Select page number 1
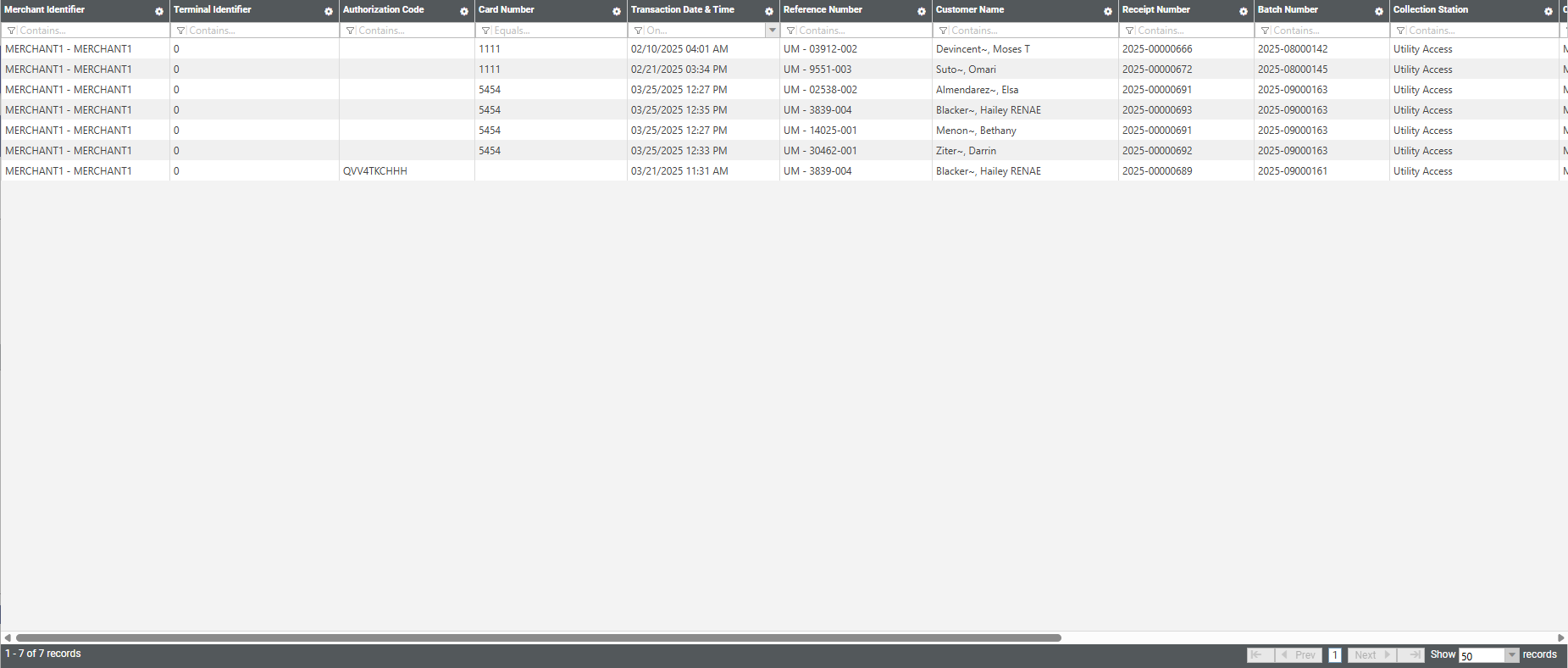The image size is (1568, 668). click(1335, 655)
